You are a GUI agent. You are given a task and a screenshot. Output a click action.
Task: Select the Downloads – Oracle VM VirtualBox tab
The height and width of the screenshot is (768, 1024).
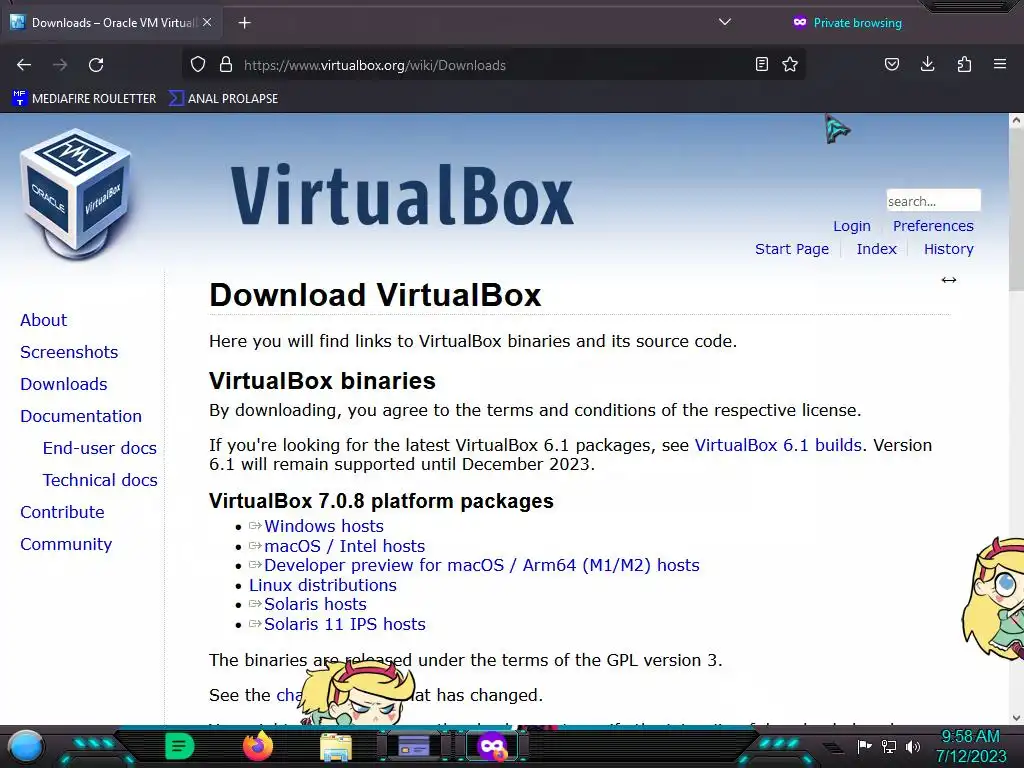(x=111, y=23)
